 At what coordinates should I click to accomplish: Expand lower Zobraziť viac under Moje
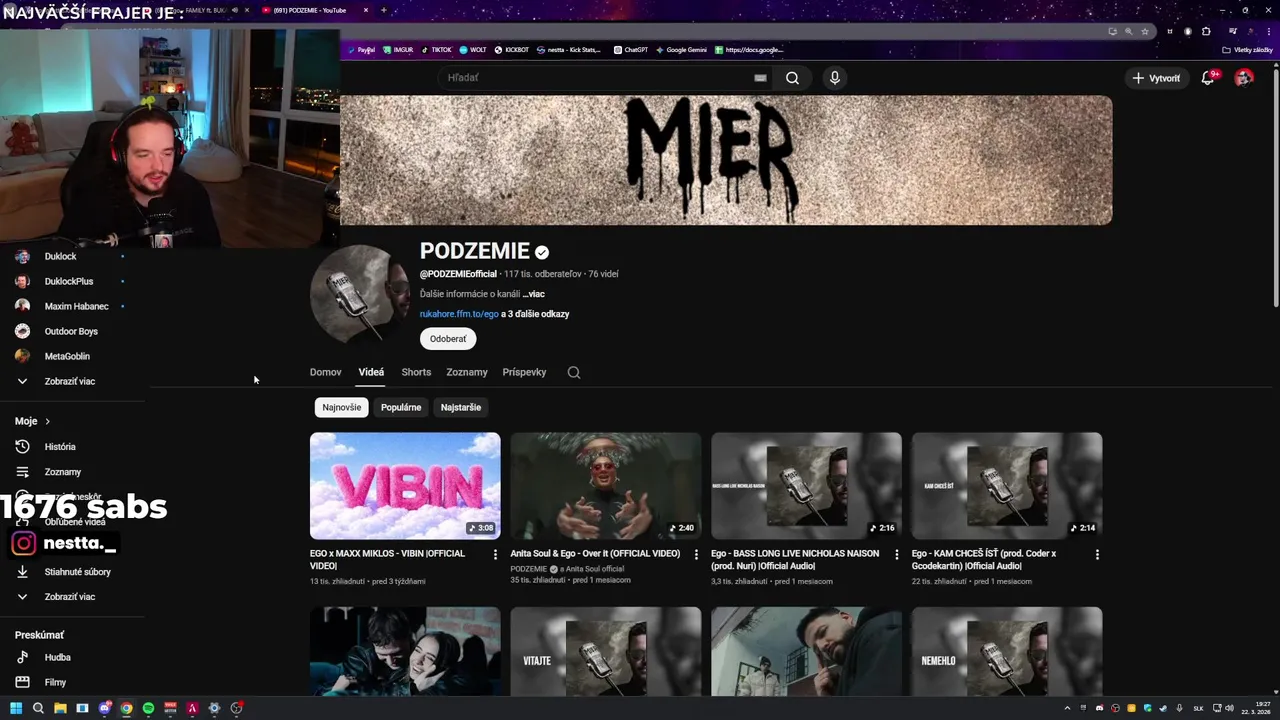pos(70,597)
